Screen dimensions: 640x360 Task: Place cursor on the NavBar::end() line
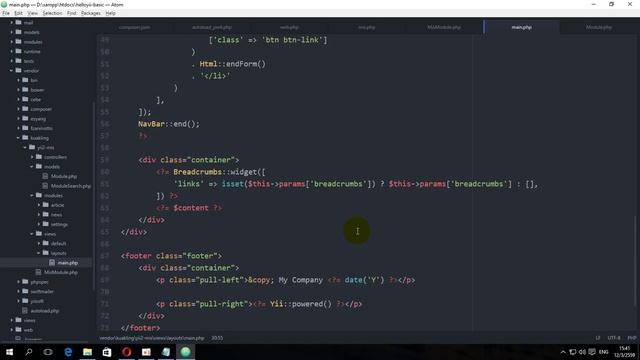tap(169, 124)
